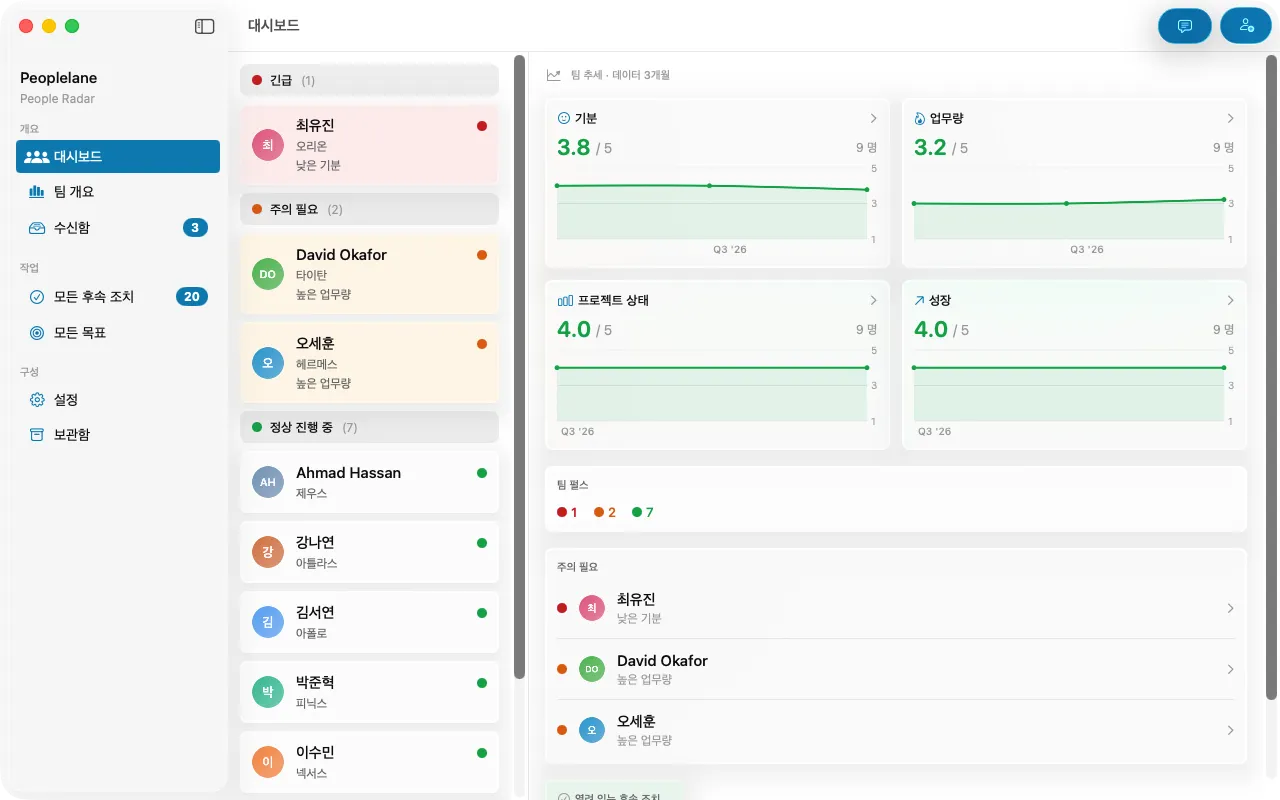Click 최유진's avatar in 주의 필요 panel
The height and width of the screenshot is (800, 1280).
click(x=592, y=608)
